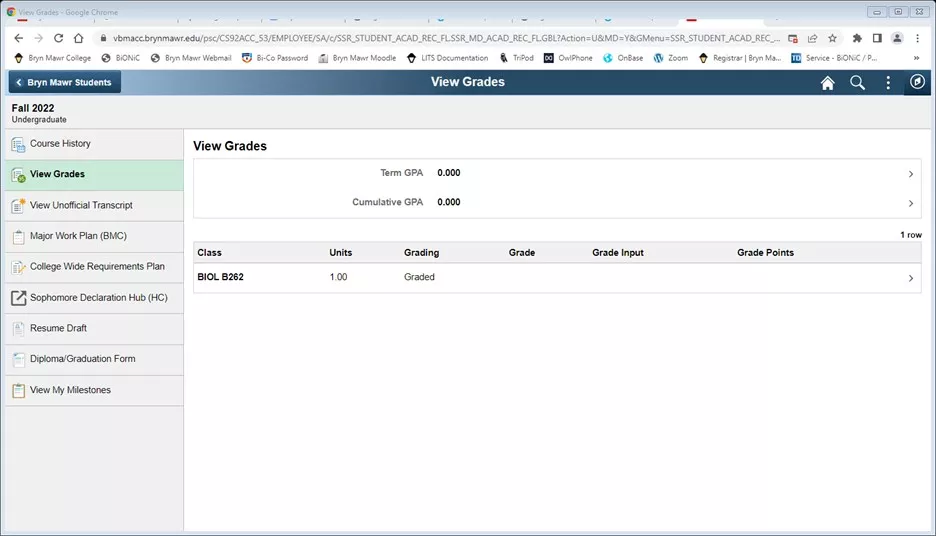Image resolution: width=936 pixels, height=536 pixels.
Task: Select View Grades in the sidebar
Action: pos(94,175)
